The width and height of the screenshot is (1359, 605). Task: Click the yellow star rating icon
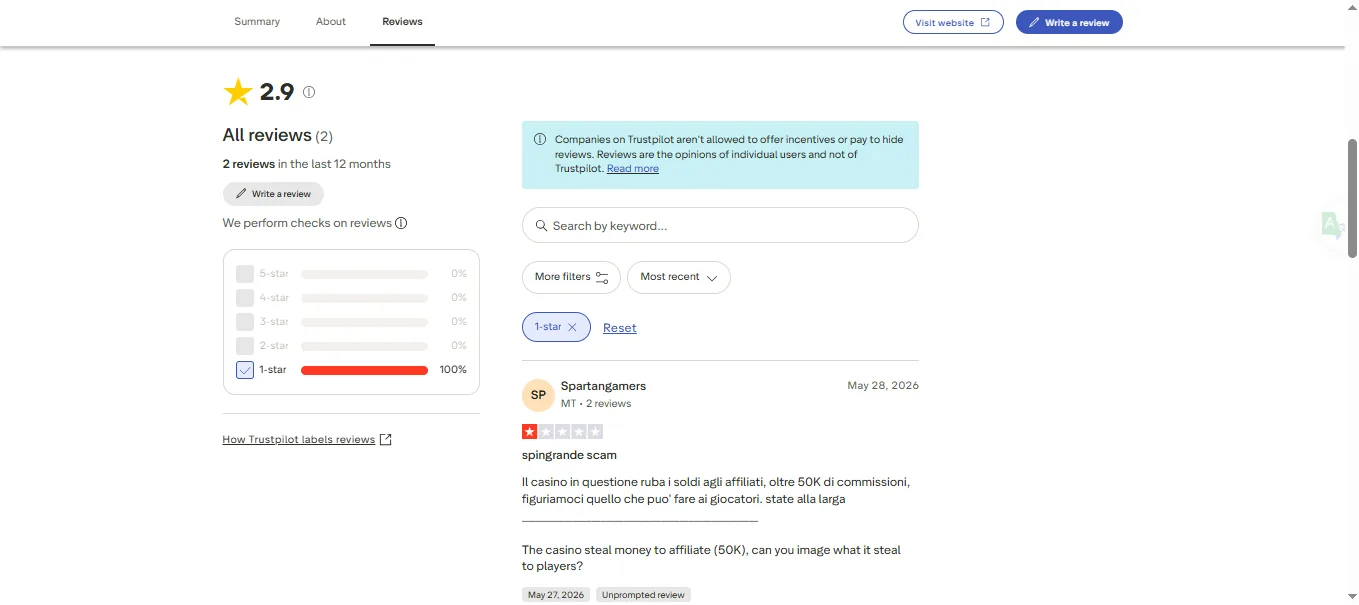click(x=238, y=92)
